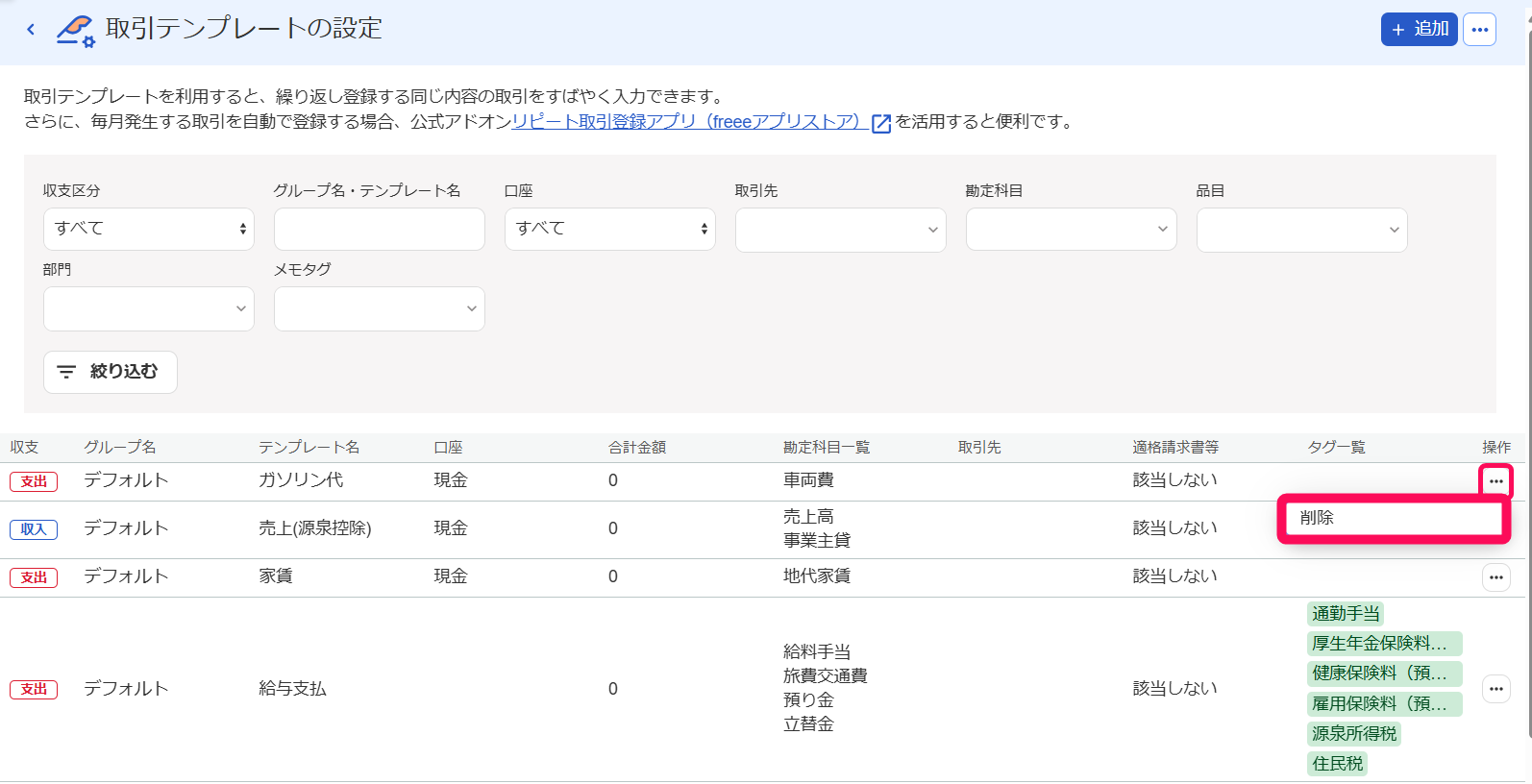1532x784 pixels.
Task: Open the 収支区分 dropdown
Action: tap(149, 229)
